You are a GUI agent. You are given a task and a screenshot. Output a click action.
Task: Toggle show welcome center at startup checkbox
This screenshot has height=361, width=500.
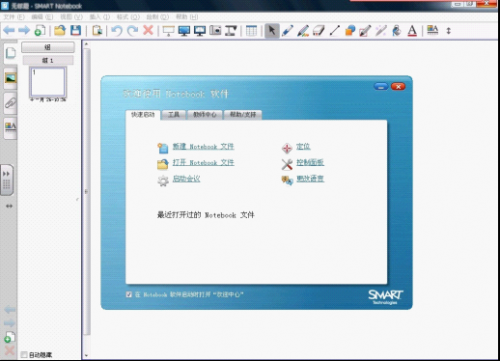pyautogui.click(x=129, y=294)
